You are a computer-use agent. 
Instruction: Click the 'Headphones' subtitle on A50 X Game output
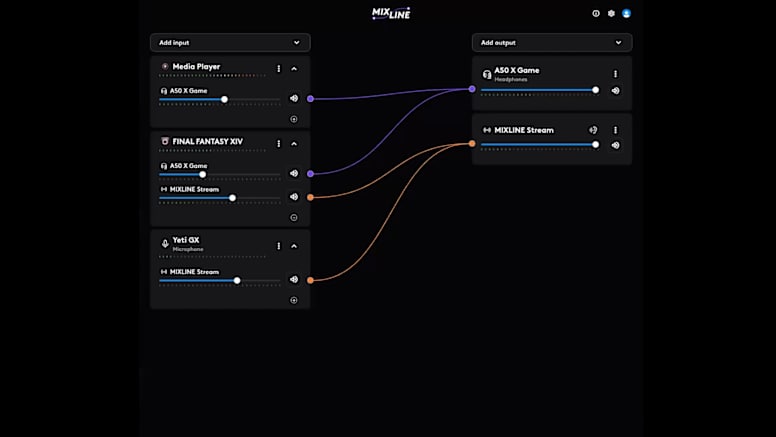pos(511,79)
